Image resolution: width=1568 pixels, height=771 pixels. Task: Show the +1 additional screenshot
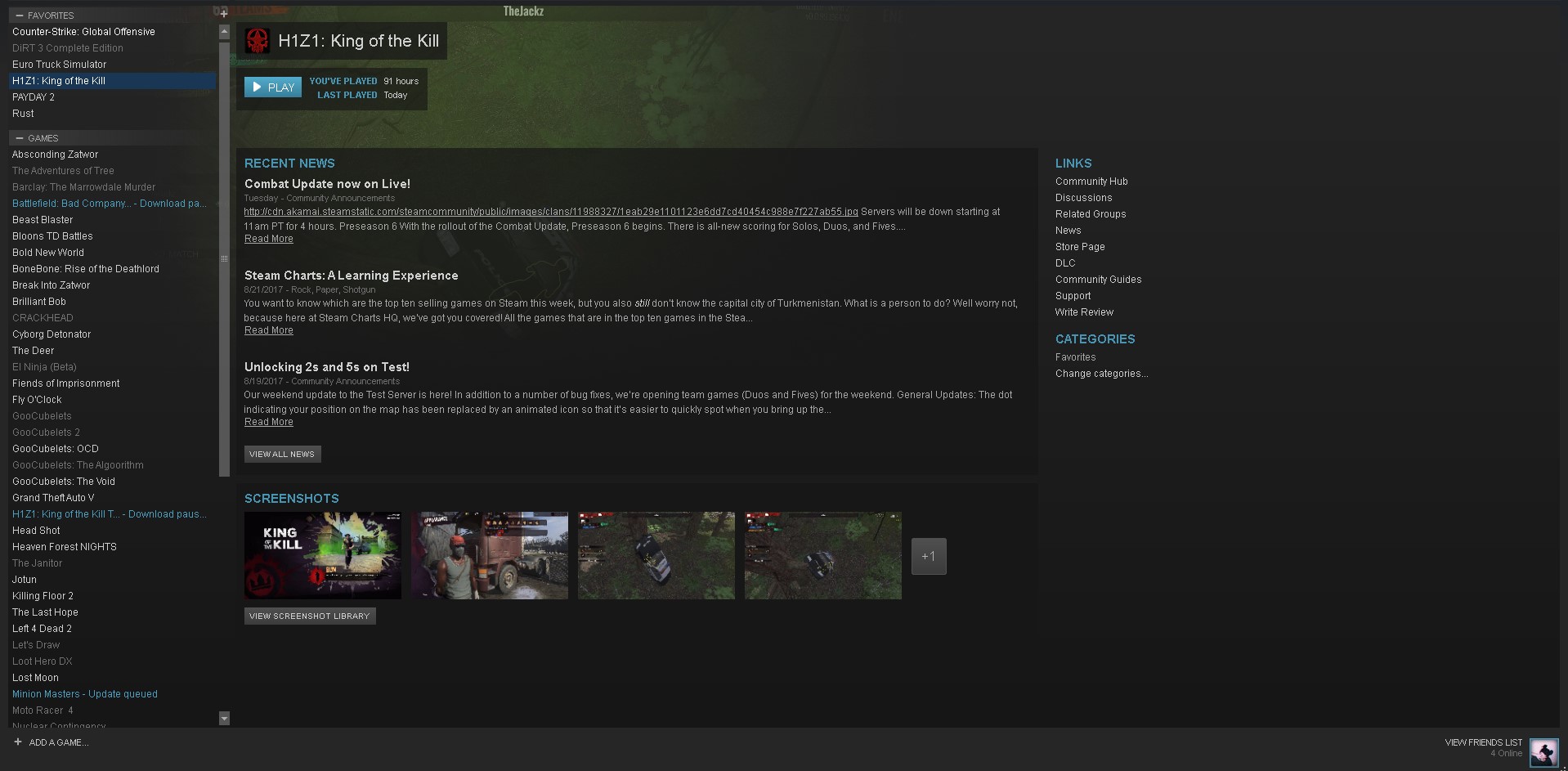pos(929,556)
